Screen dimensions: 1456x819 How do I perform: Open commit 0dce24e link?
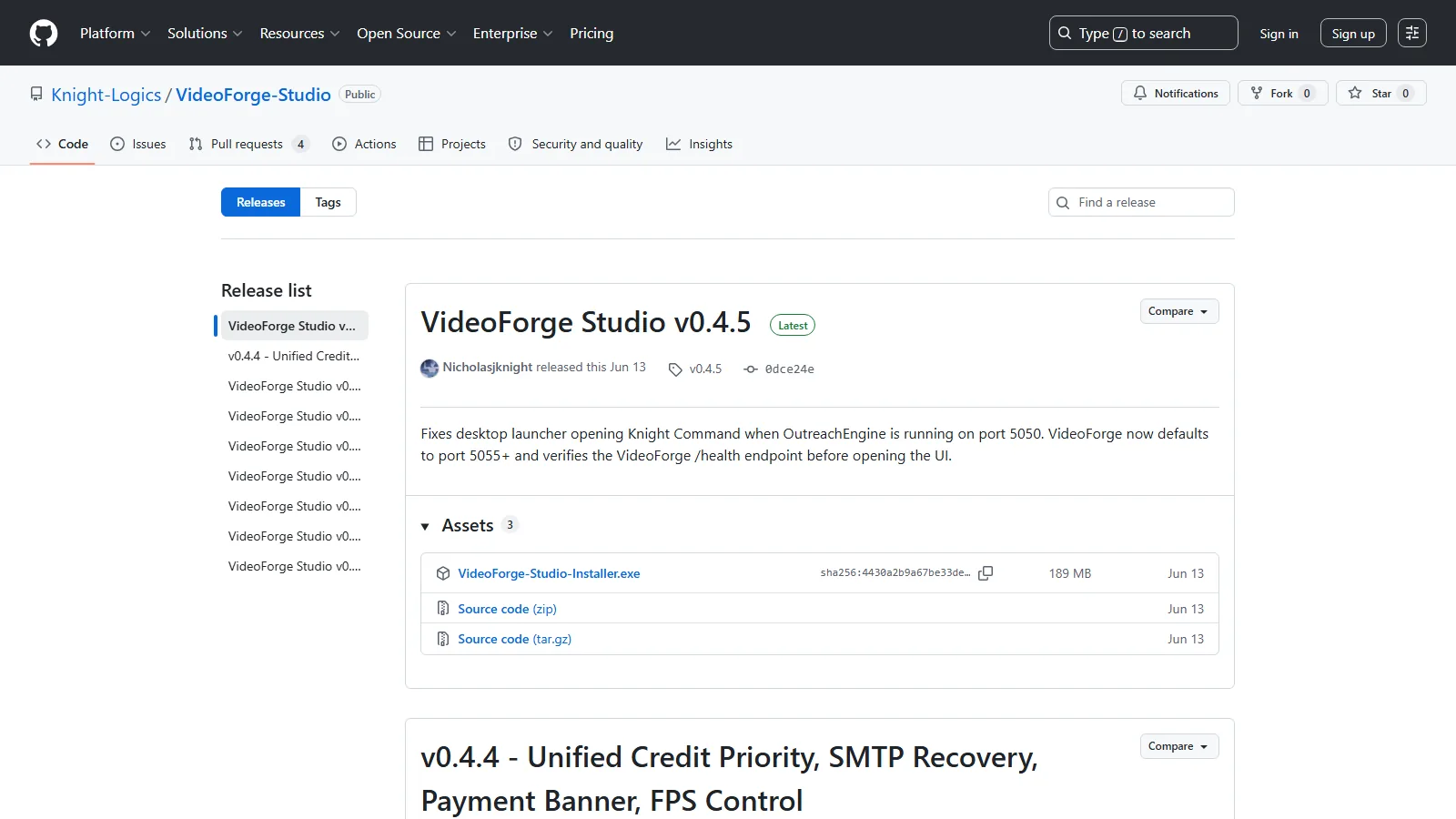pyautogui.click(x=789, y=369)
